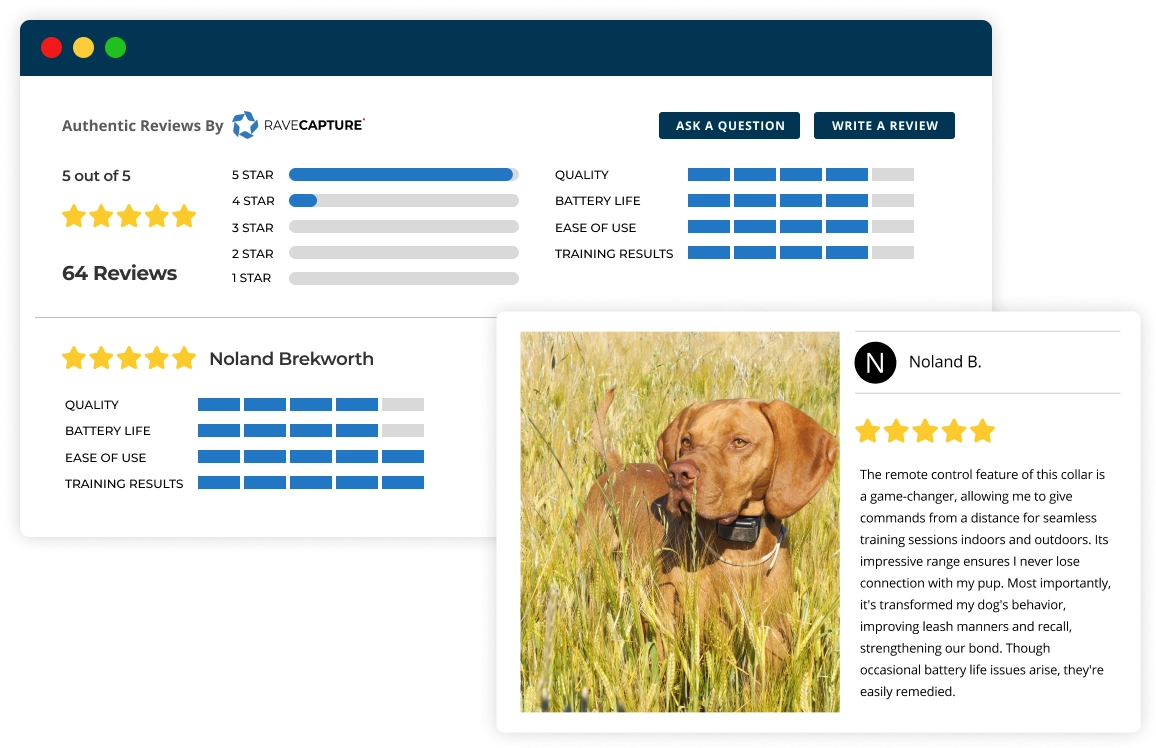The width and height of the screenshot is (1156, 748).
Task: Select the reviewer name 'Noland Brekworth'
Action: (x=291, y=358)
